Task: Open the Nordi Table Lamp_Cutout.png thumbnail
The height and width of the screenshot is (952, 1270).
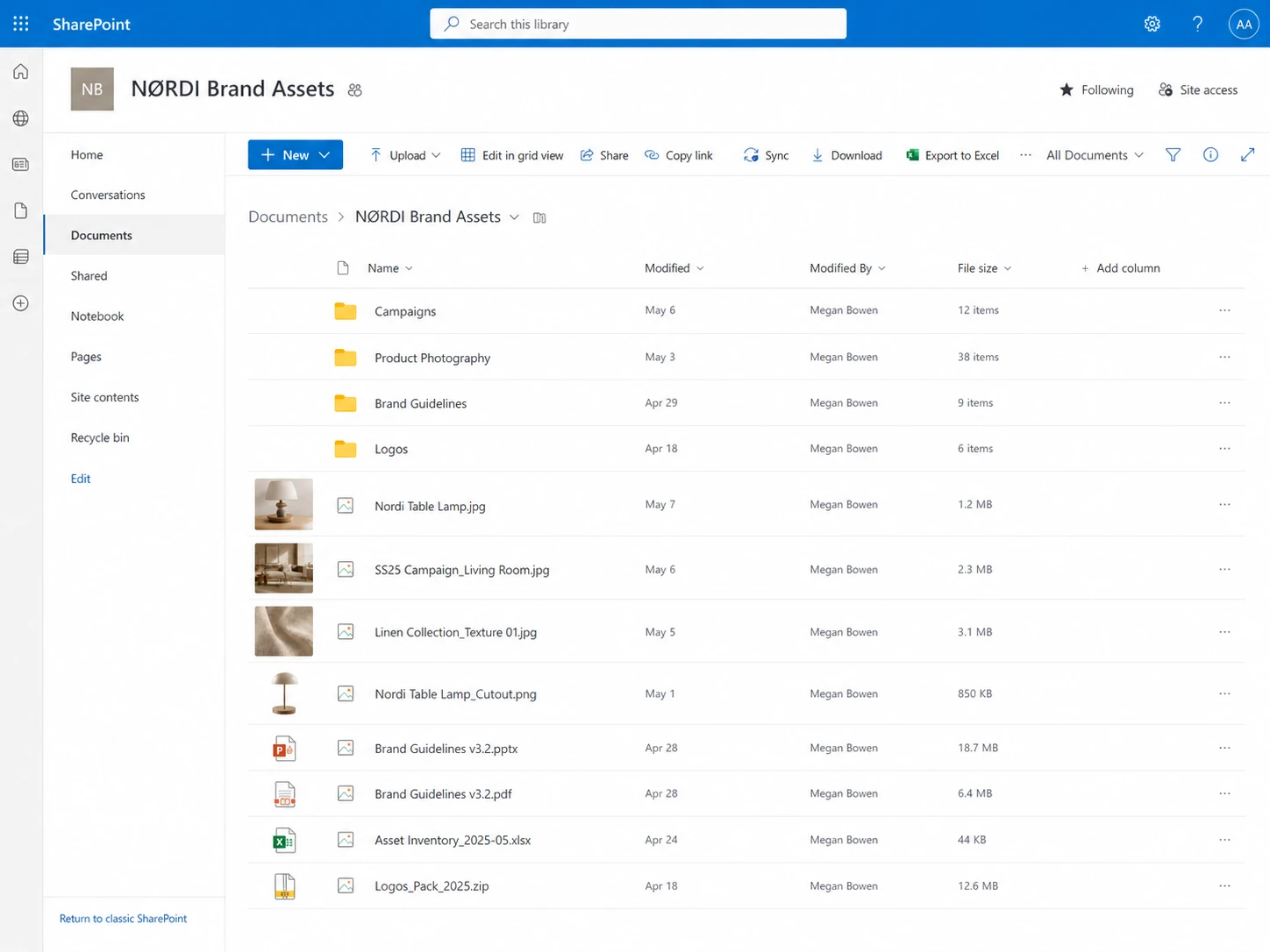Action: (x=283, y=693)
